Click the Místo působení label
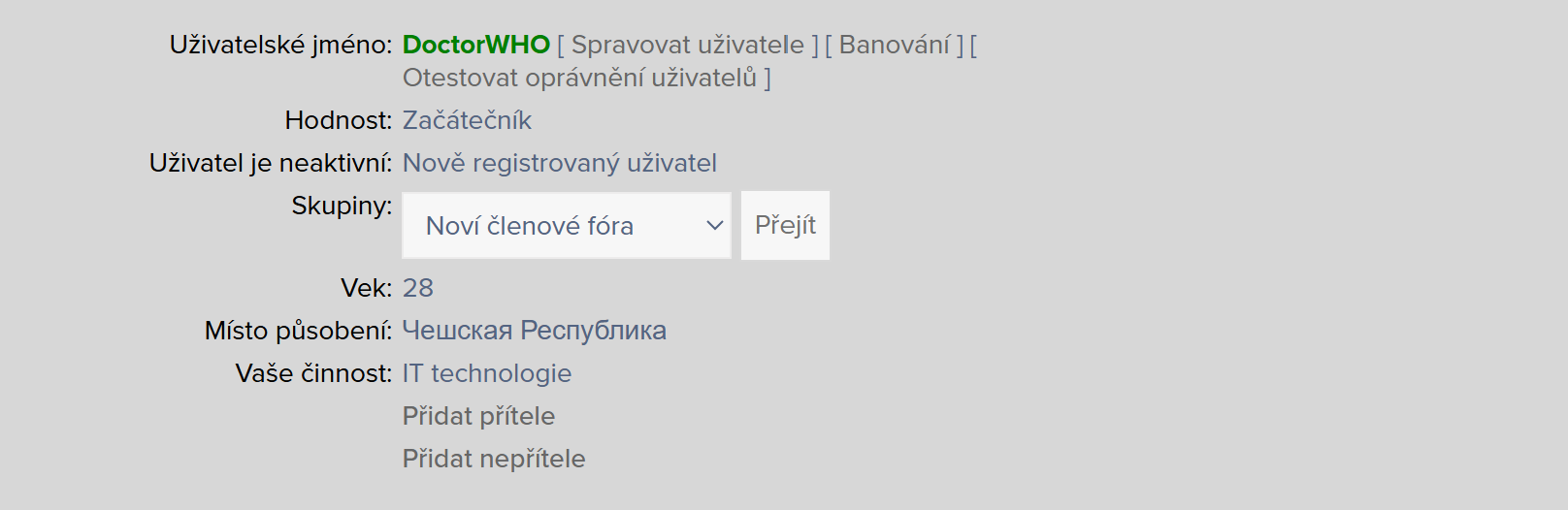This screenshot has height=510, width=1568. tap(298, 331)
